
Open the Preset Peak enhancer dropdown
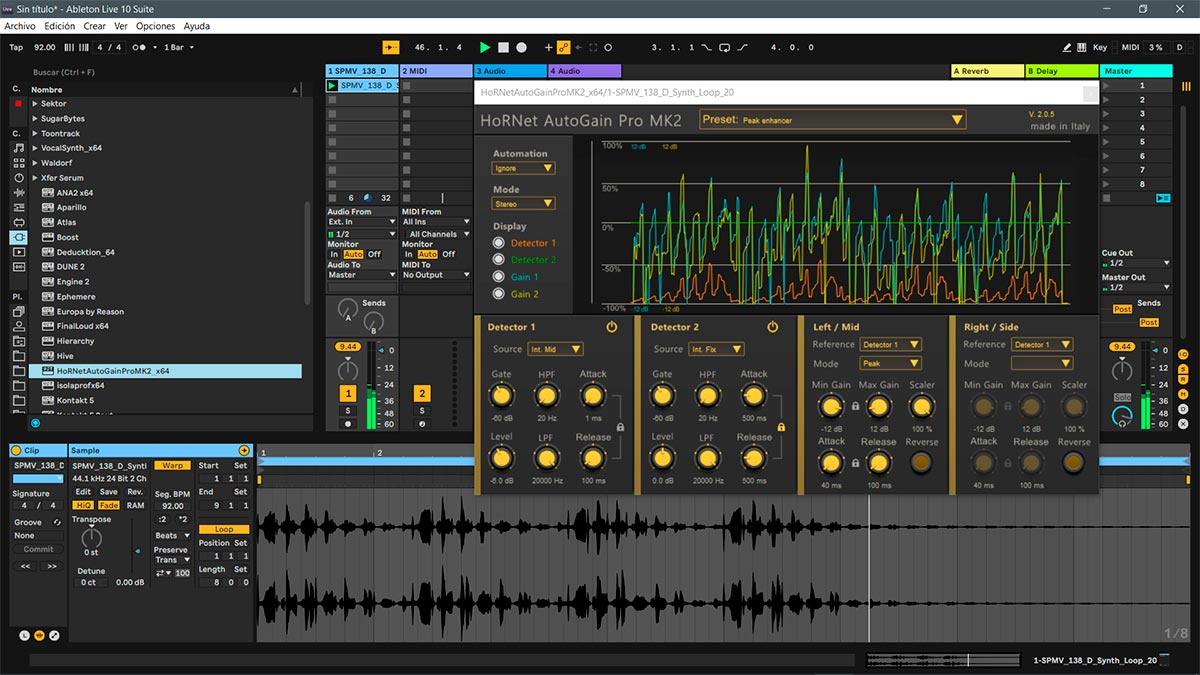(x=833, y=120)
